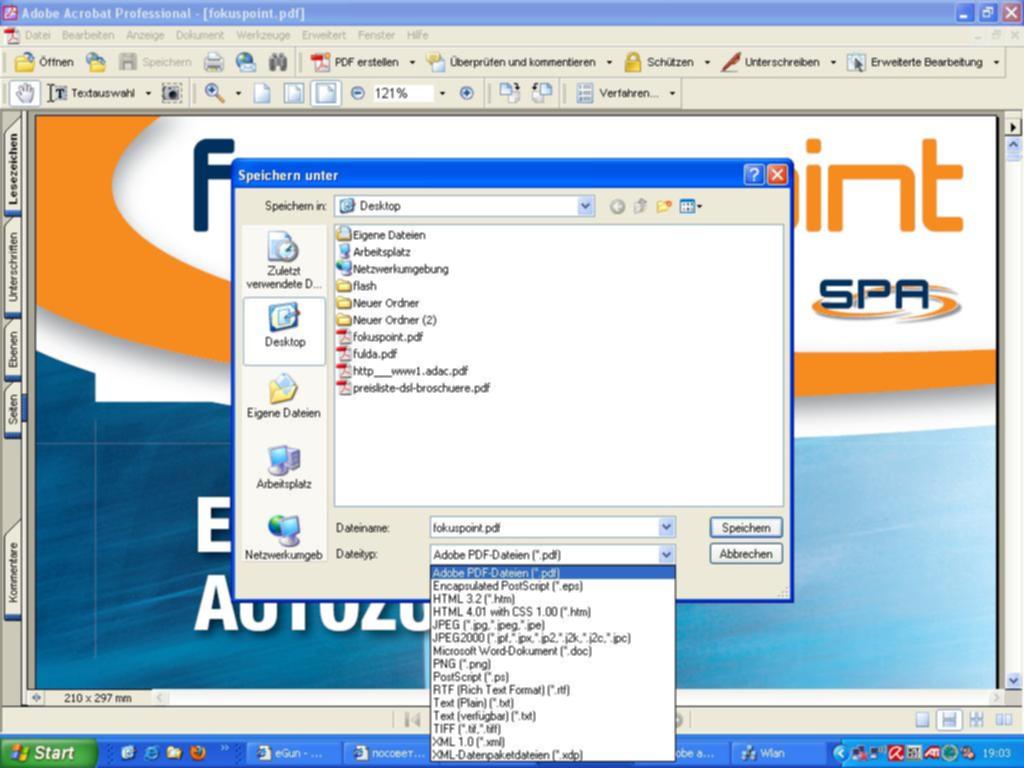The height and width of the screenshot is (768, 1024).
Task: Choose PNG (*.png) in the list
Action: tap(461, 664)
